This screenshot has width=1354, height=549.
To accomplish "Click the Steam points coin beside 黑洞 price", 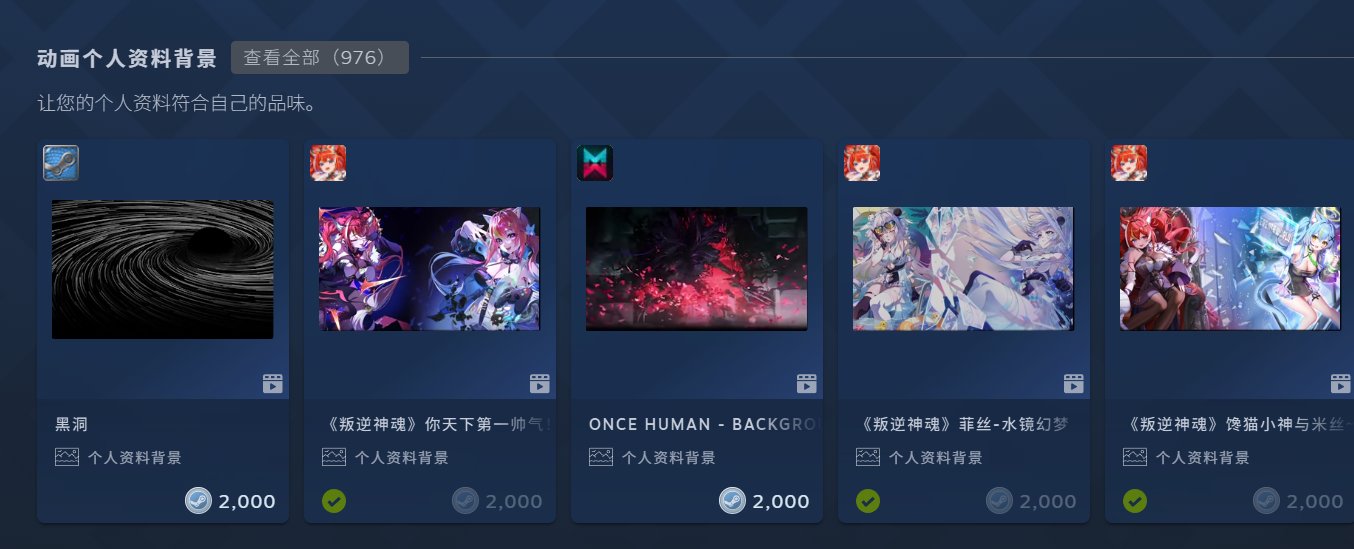I will (198, 501).
